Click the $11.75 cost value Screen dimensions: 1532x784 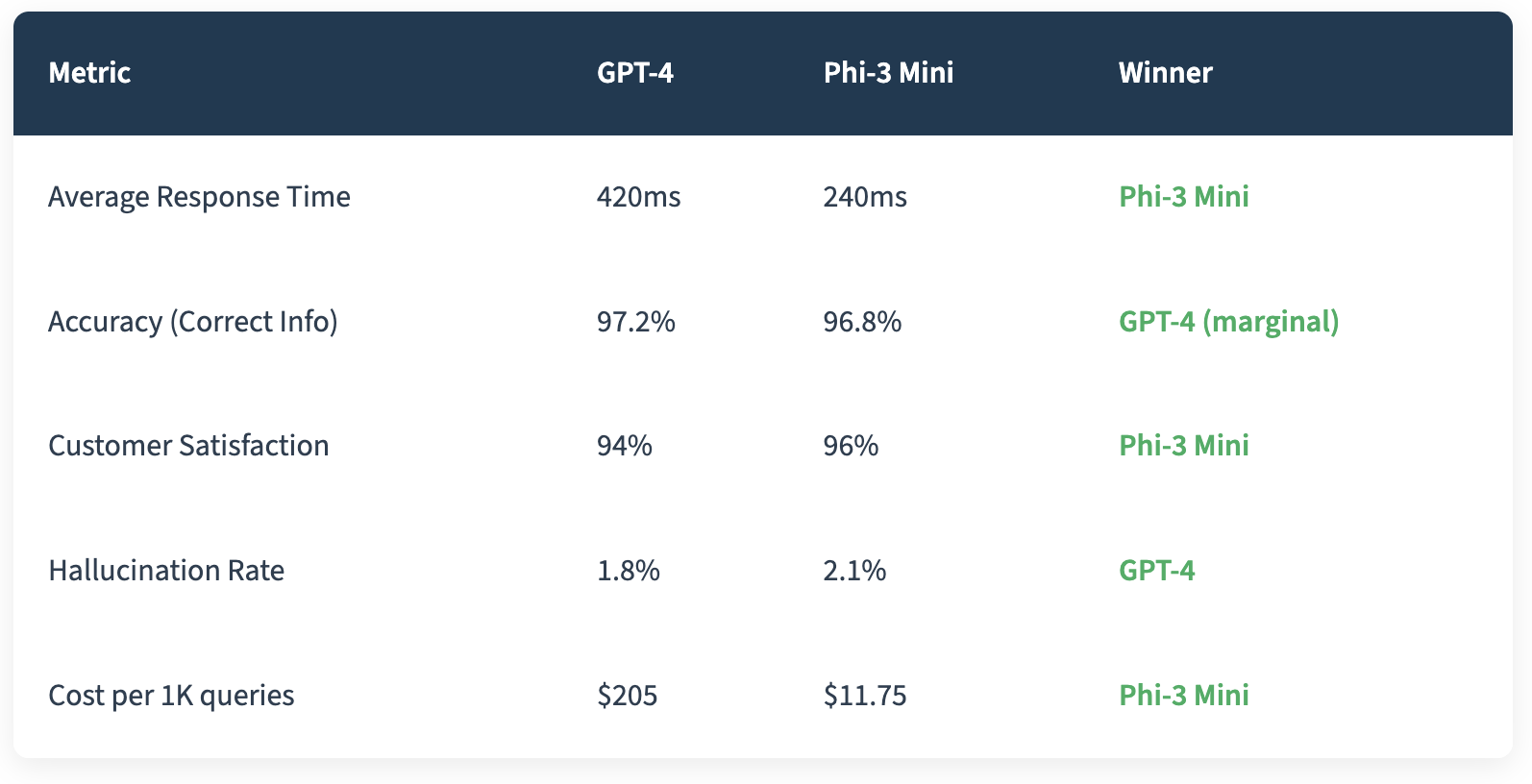pyautogui.click(x=864, y=696)
